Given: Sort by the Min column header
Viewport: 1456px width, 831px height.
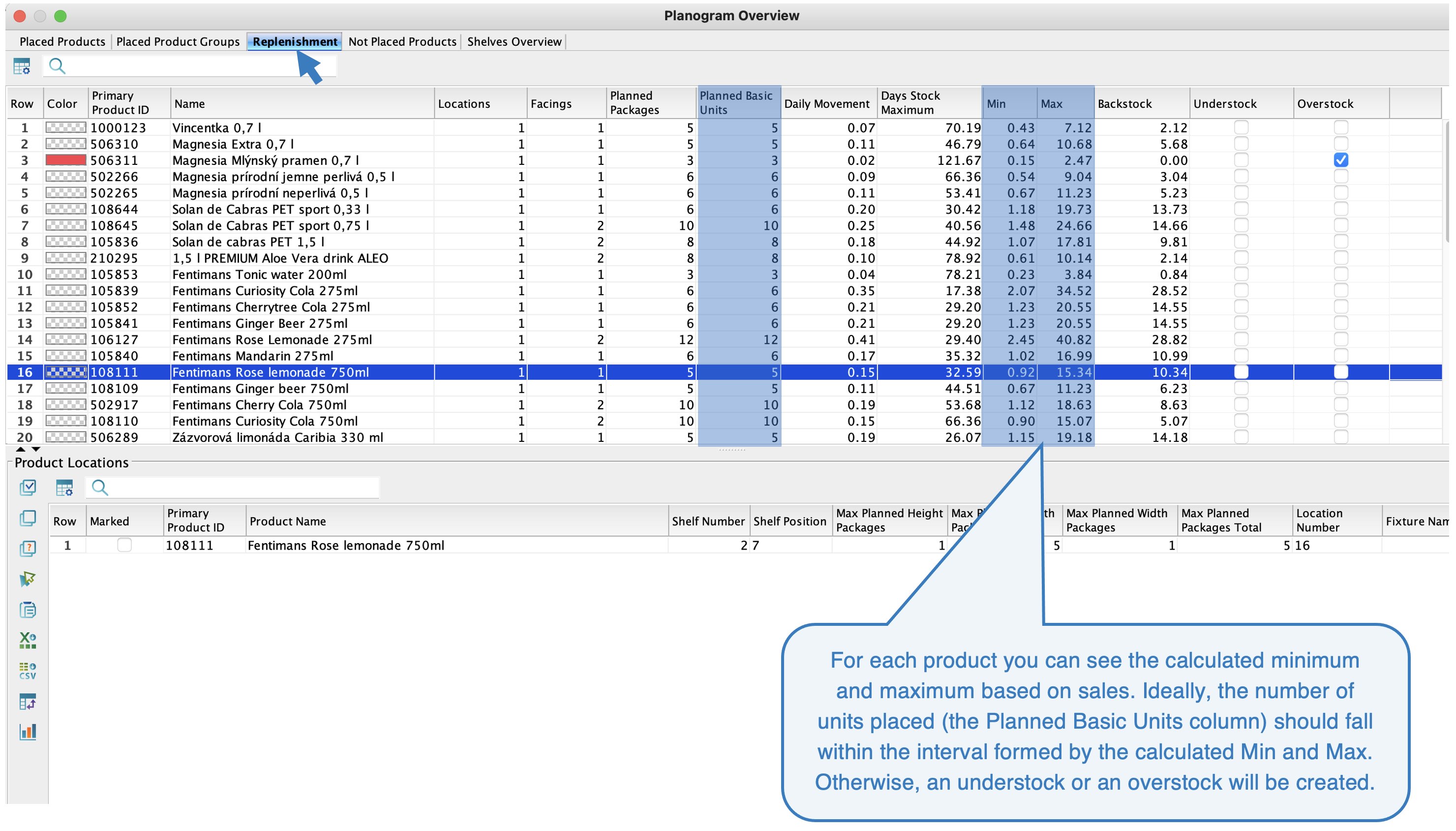Looking at the screenshot, I should 1009,103.
